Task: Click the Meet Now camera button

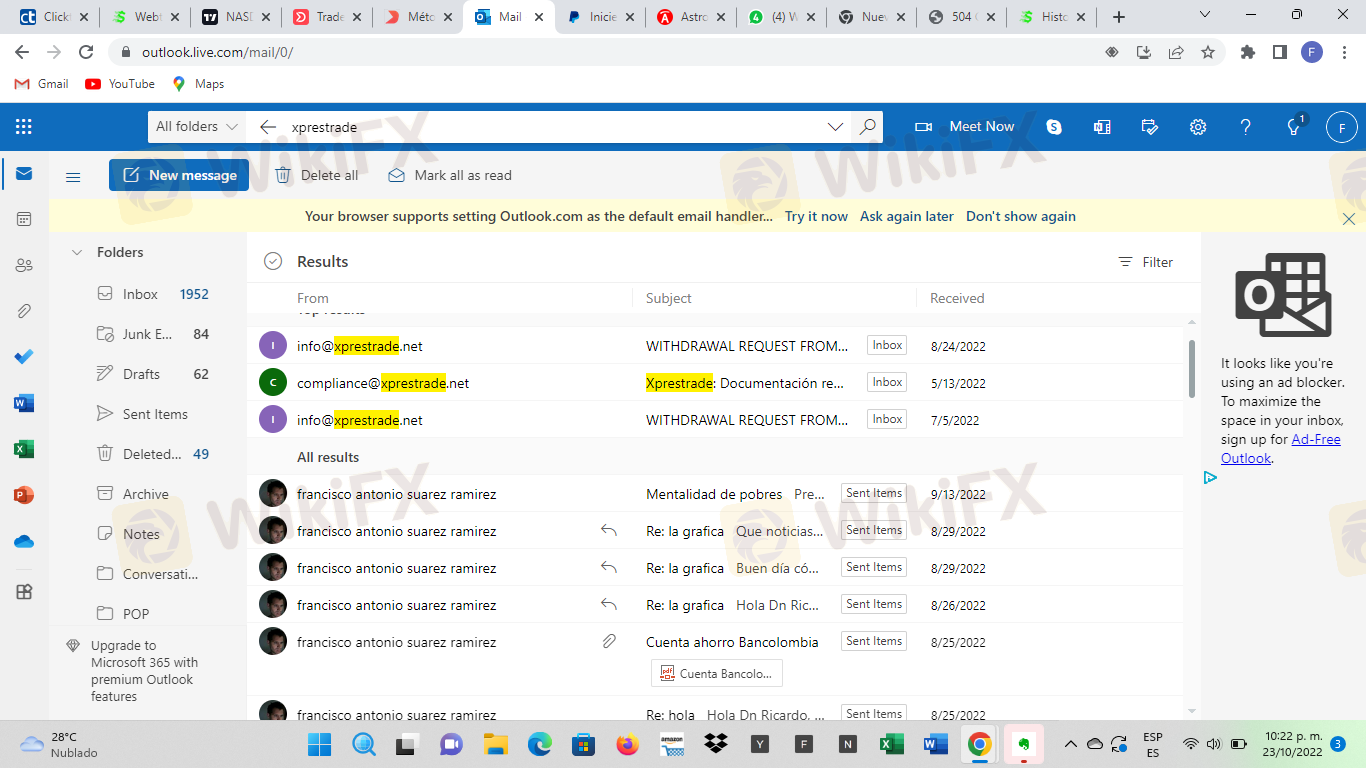Action: pyautogui.click(x=964, y=127)
